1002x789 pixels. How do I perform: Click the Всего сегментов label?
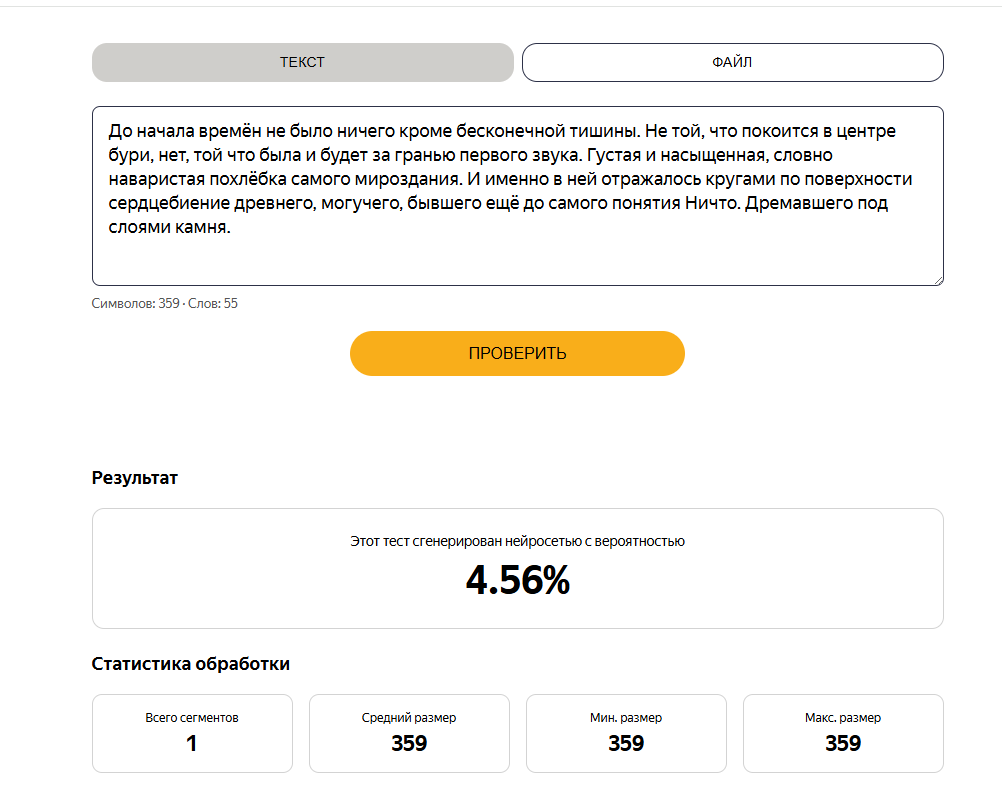pyautogui.click(x=192, y=717)
